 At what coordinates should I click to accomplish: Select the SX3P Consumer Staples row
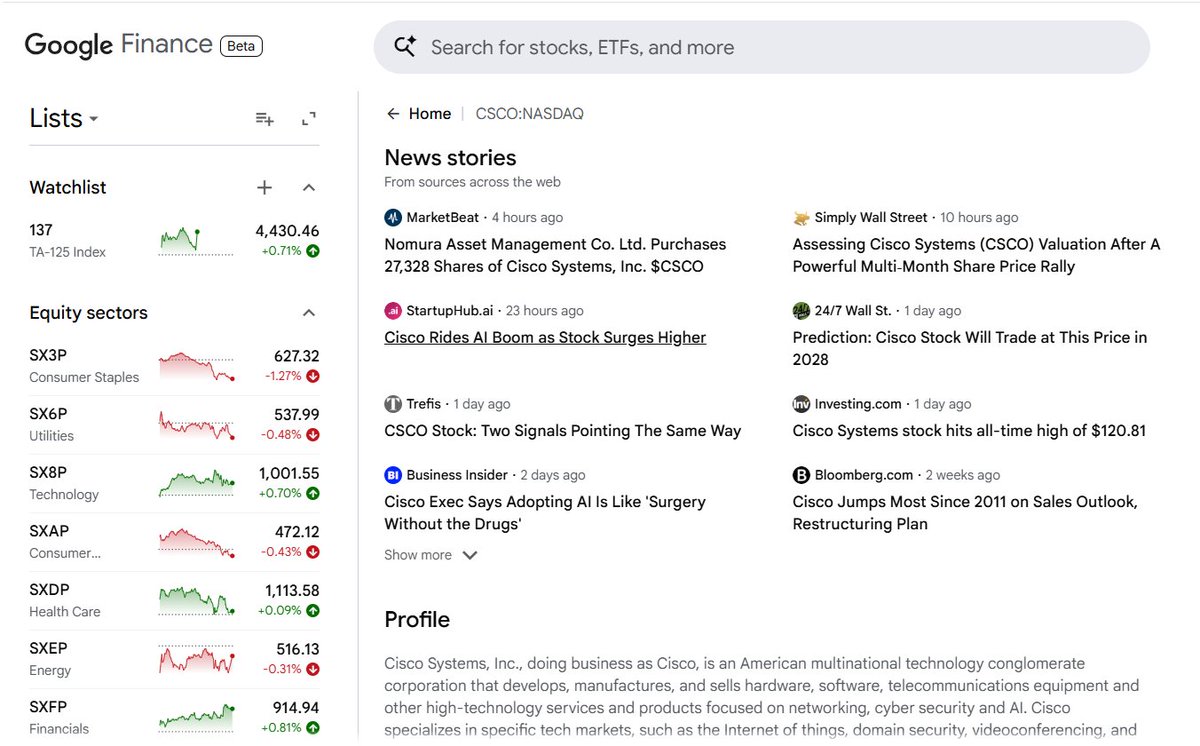point(174,366)
